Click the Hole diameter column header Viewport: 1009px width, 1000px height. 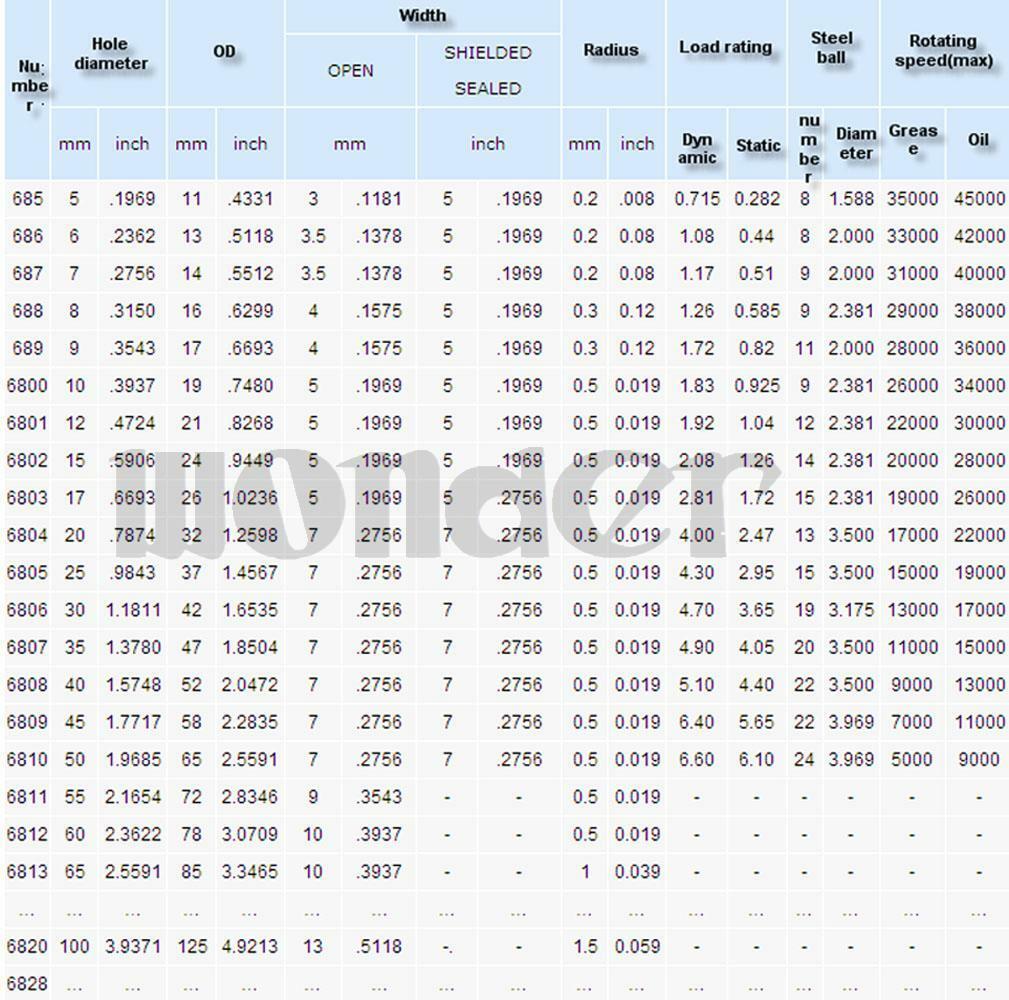109,53
